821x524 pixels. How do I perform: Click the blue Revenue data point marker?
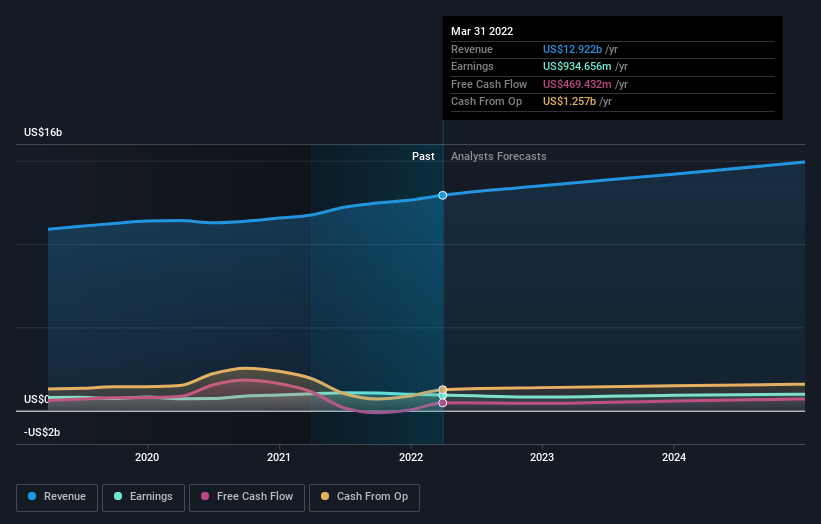(442, 195)
